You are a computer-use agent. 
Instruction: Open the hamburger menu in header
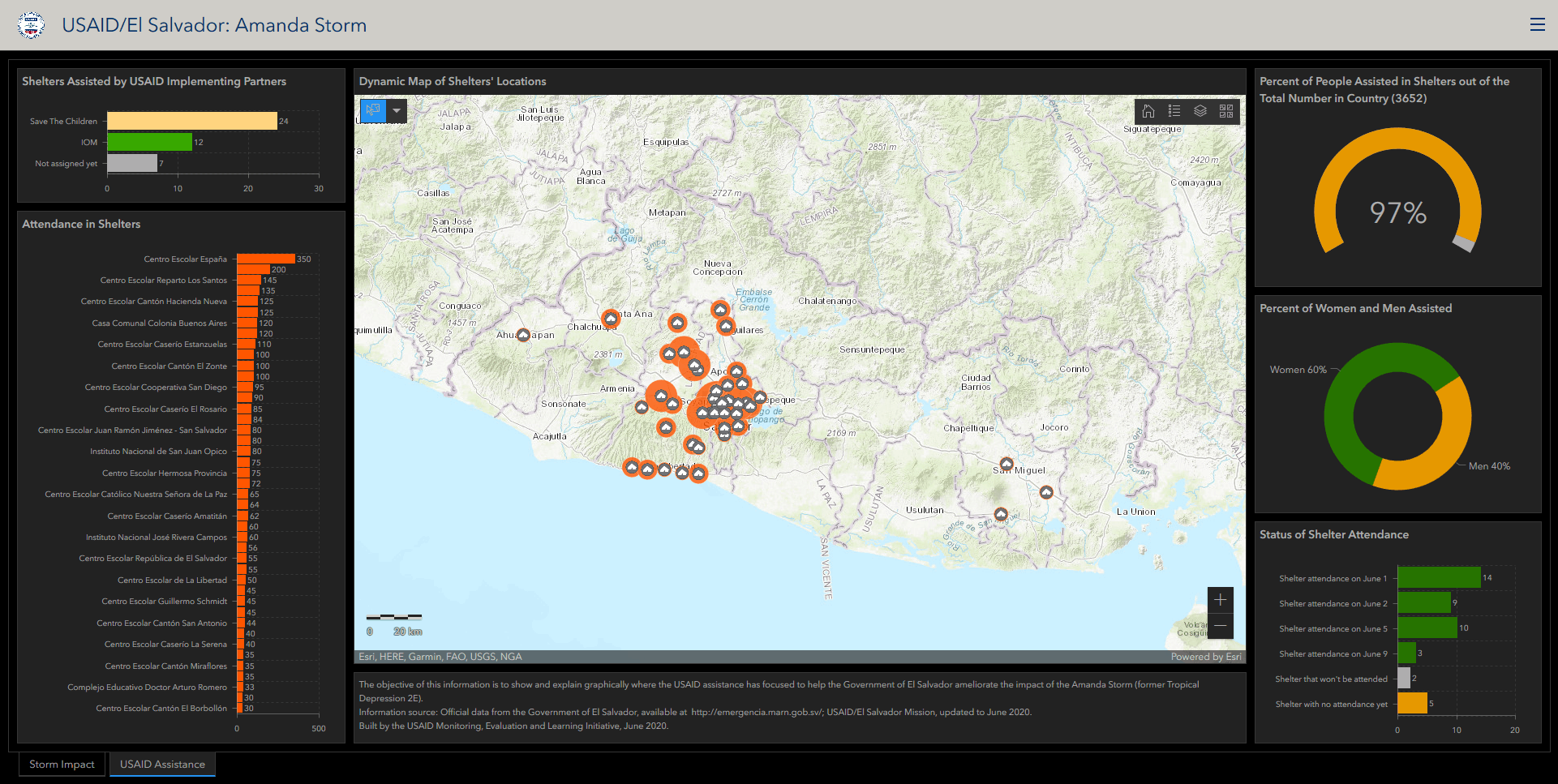coord(1537,25)
